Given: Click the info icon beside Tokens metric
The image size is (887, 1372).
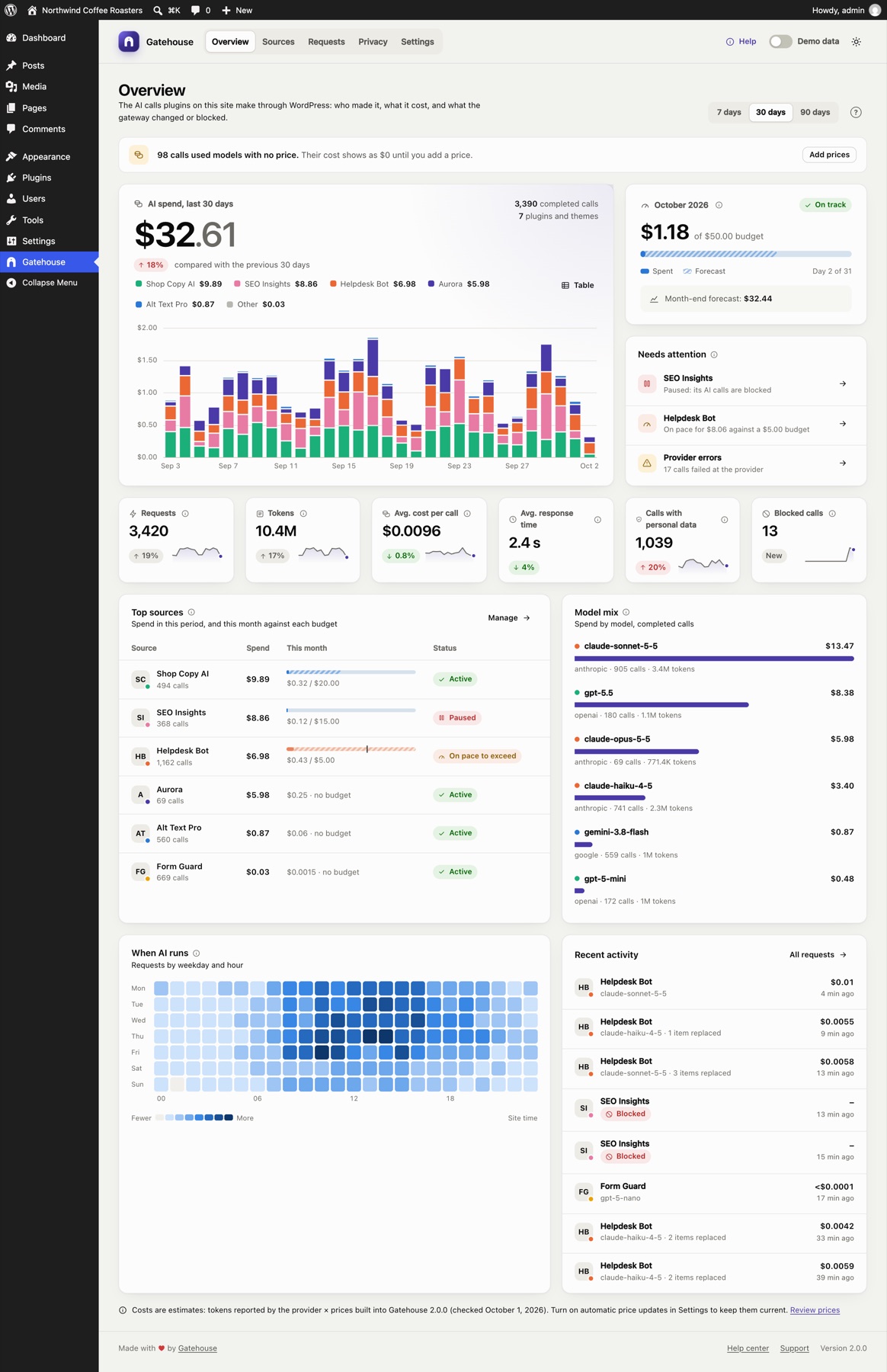Looking at the screenshot, I should [x=303, y=514].
